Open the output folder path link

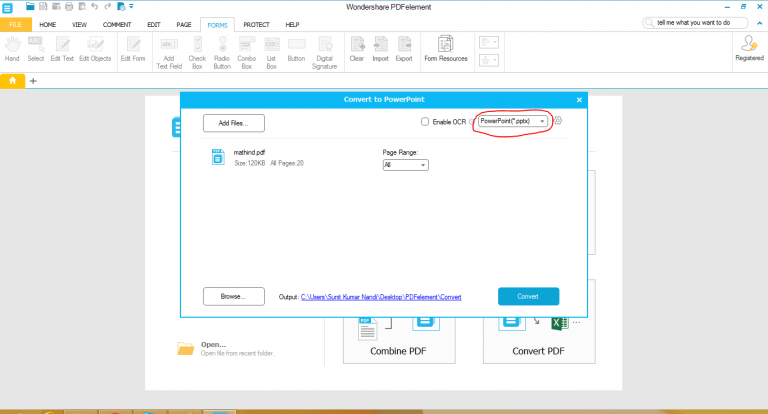(381, 297)
